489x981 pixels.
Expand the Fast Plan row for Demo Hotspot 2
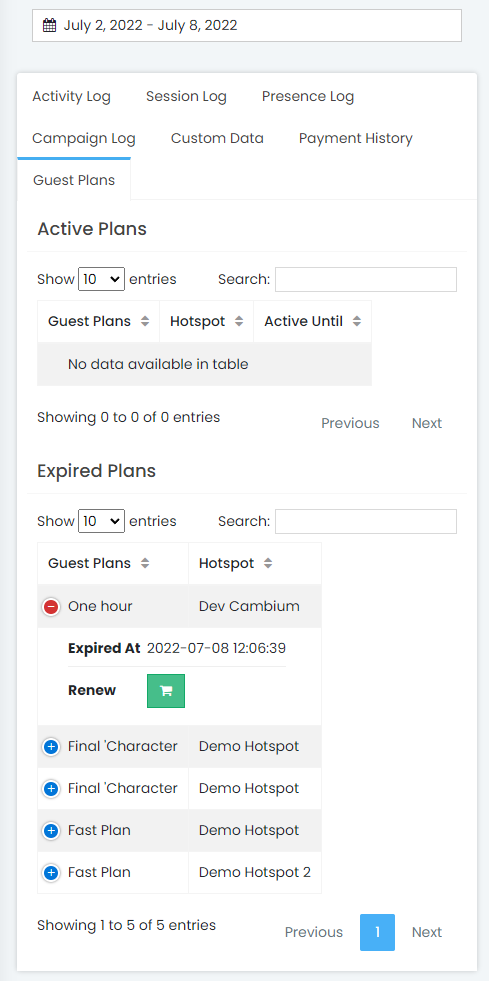51,872
